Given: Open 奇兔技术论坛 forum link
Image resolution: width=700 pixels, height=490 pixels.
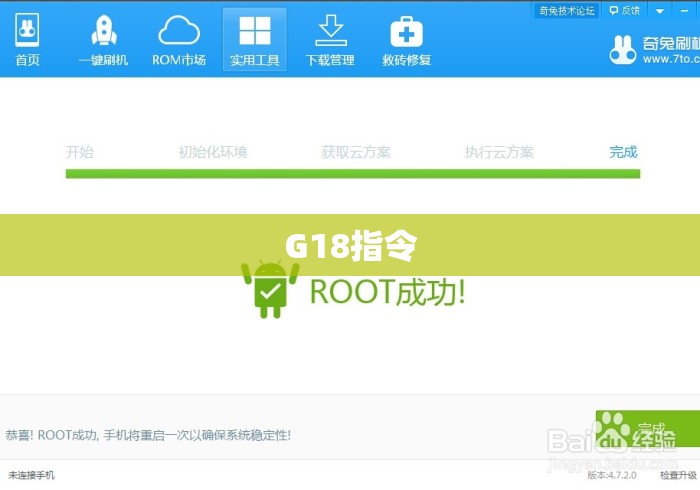Looking at the screenshot, I should (567, 11).
